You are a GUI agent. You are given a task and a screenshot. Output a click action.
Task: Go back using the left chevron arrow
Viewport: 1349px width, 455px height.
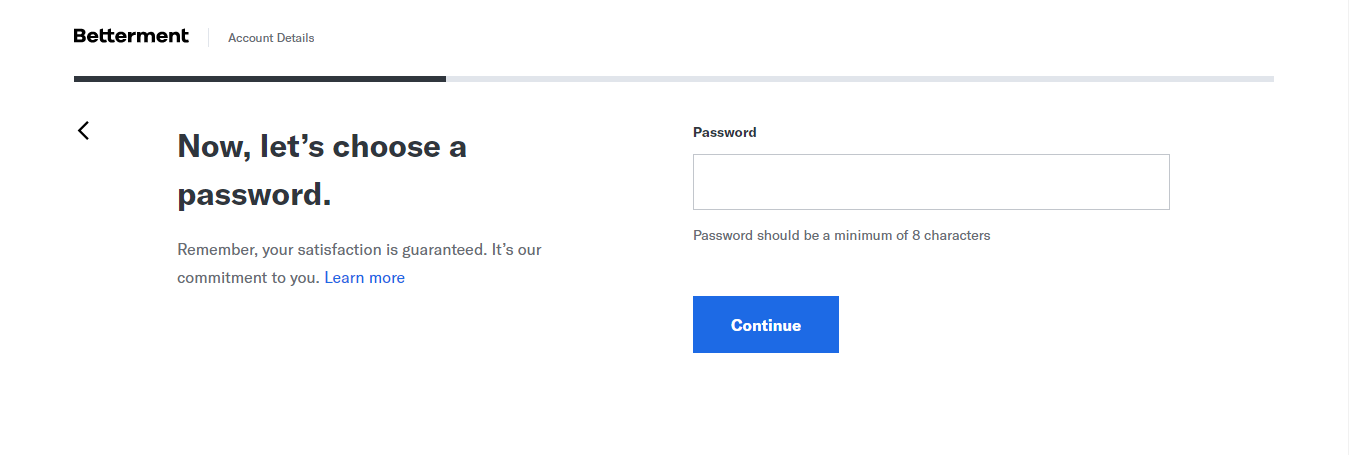coord(84,130)
